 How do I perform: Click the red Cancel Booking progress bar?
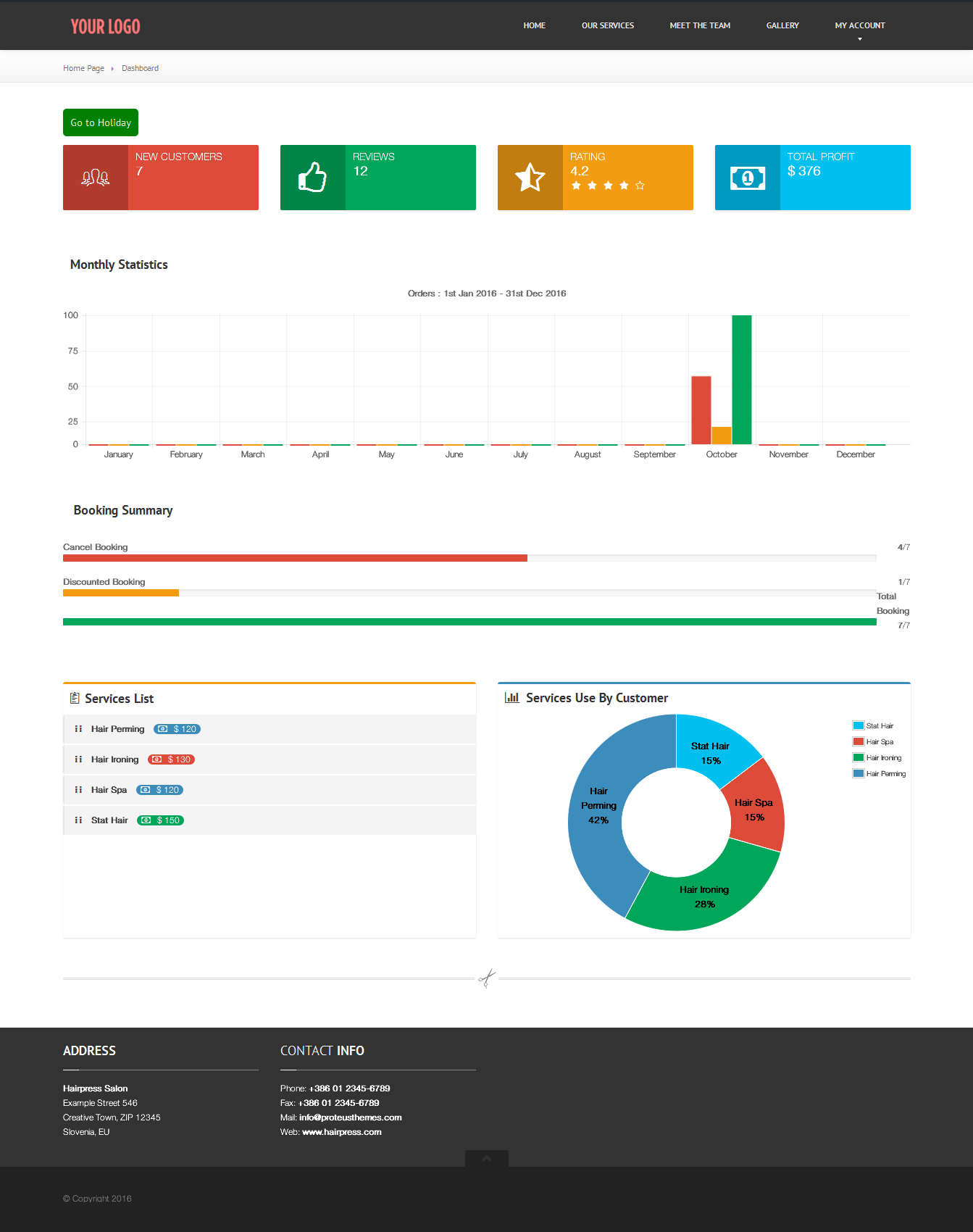[295, 558]
